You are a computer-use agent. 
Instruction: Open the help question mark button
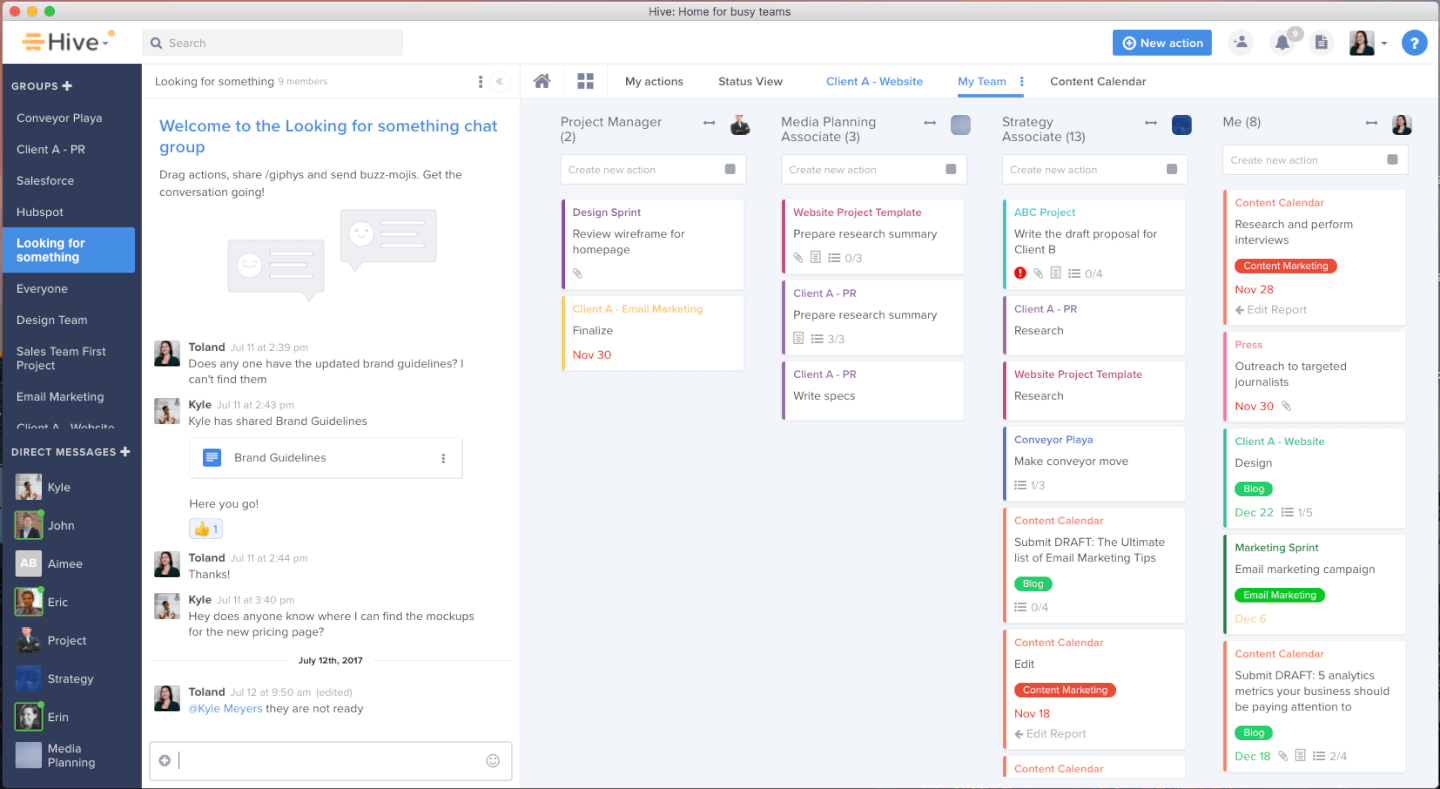pos(1413,43)
